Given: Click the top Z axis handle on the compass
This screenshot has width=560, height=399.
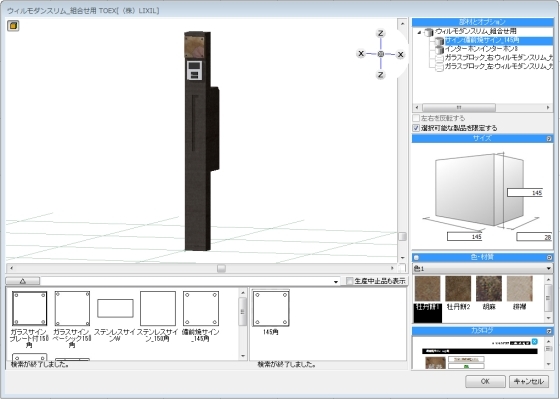Looking at the screenshot, I should coord(380,34).
